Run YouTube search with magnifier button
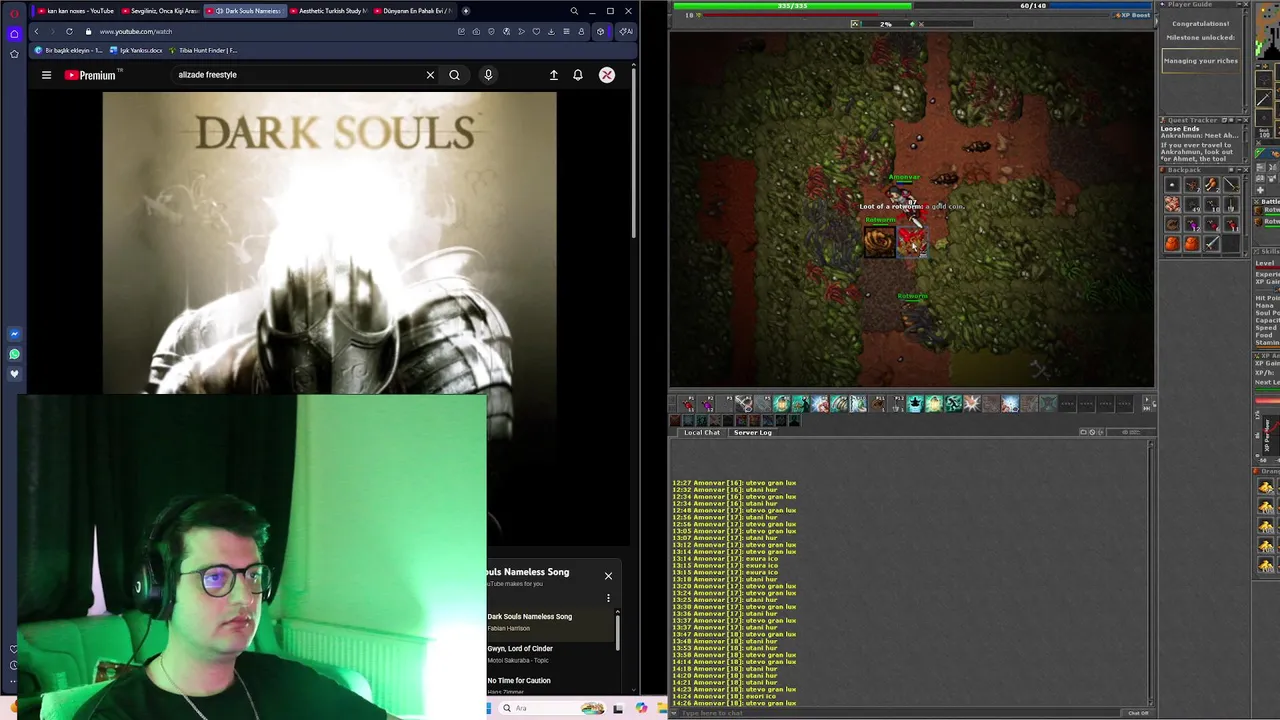 (454, 75)
